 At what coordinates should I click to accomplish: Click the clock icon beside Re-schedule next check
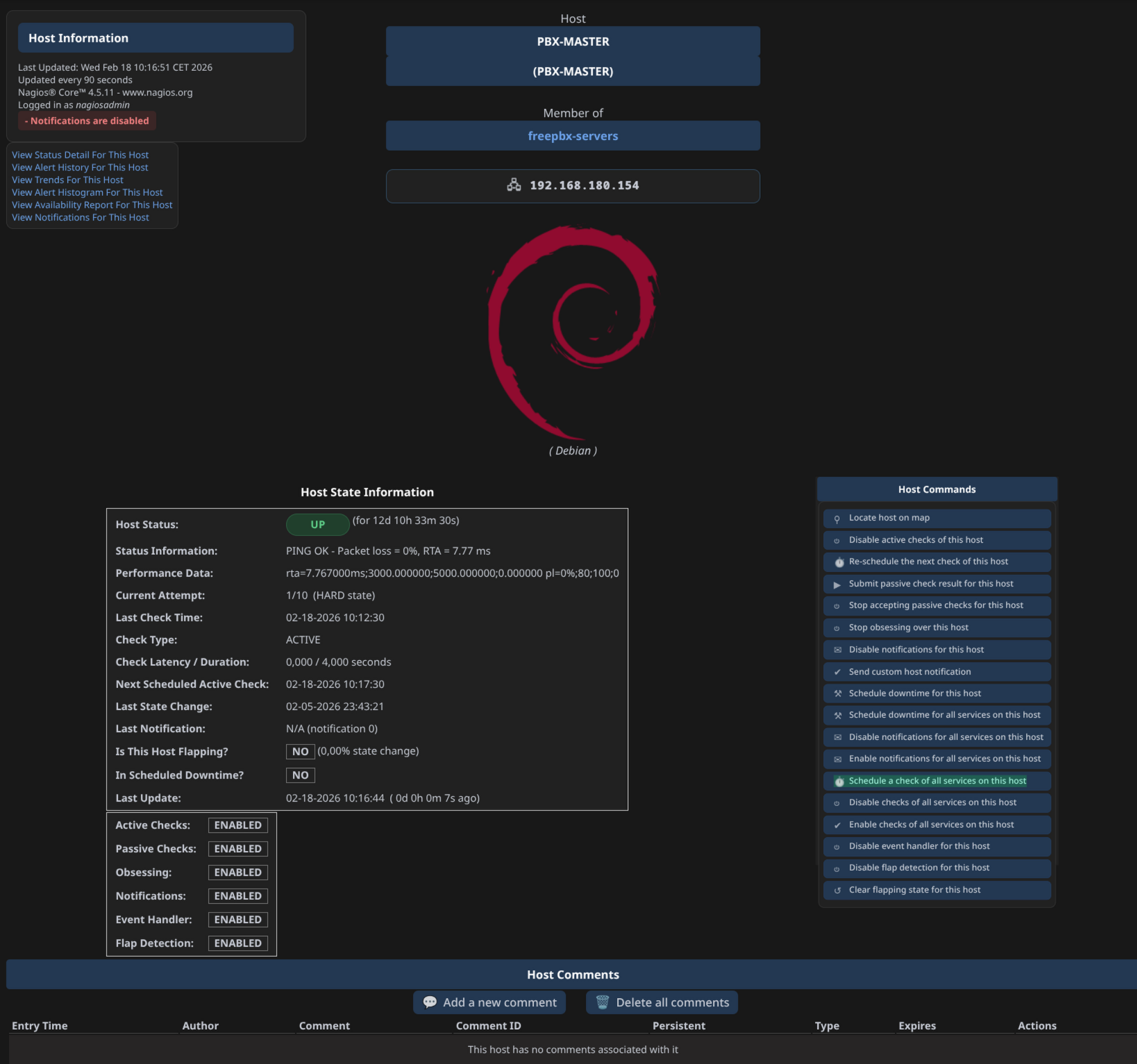pyautogui.click(x=839, y=562)
